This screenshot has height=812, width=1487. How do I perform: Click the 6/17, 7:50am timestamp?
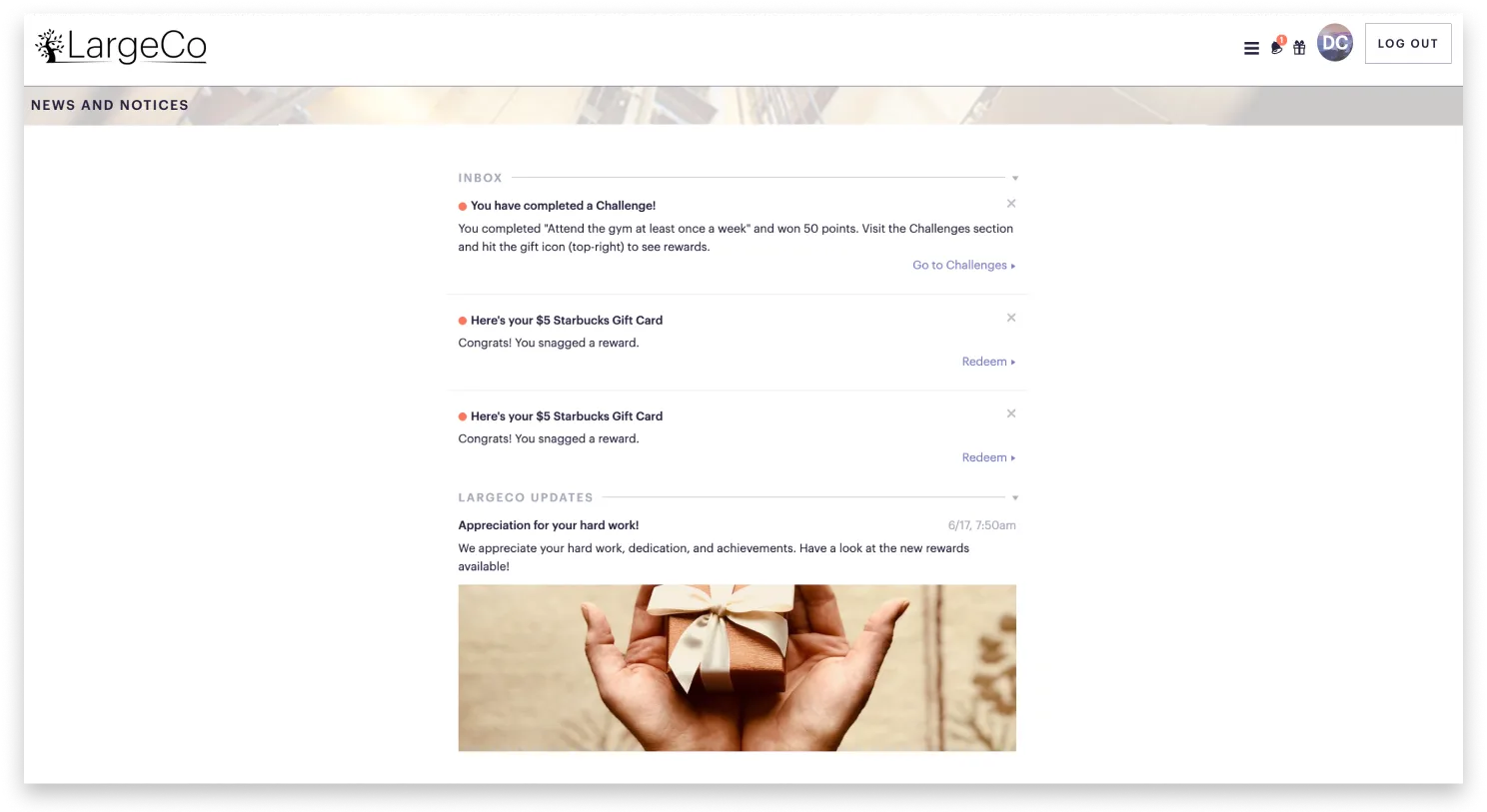(x=982, y=525)
